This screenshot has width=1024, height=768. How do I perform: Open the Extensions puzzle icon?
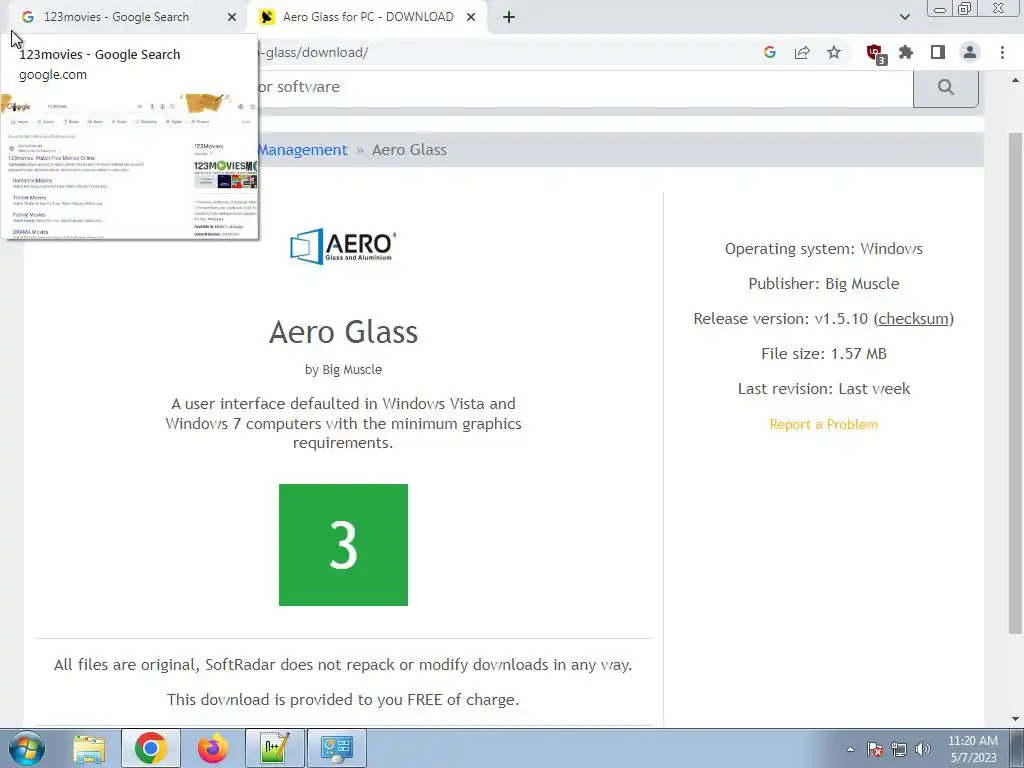coord(906,52)
